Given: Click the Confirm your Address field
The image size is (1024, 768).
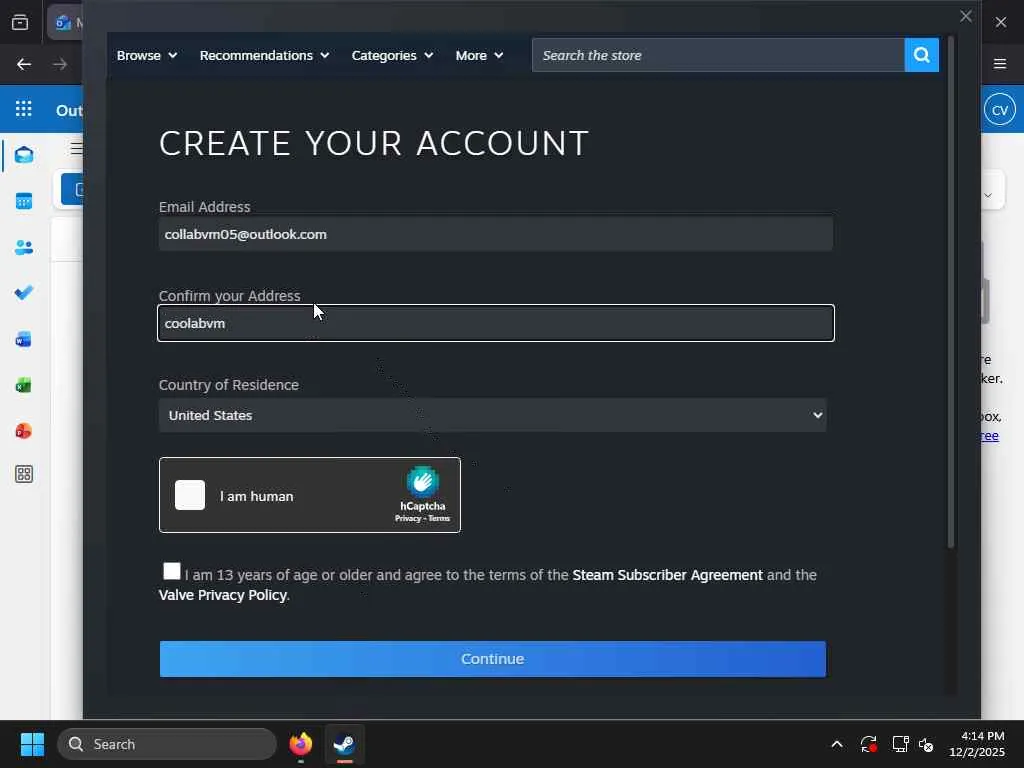Looking at the screenshot, I should point(496,323).
